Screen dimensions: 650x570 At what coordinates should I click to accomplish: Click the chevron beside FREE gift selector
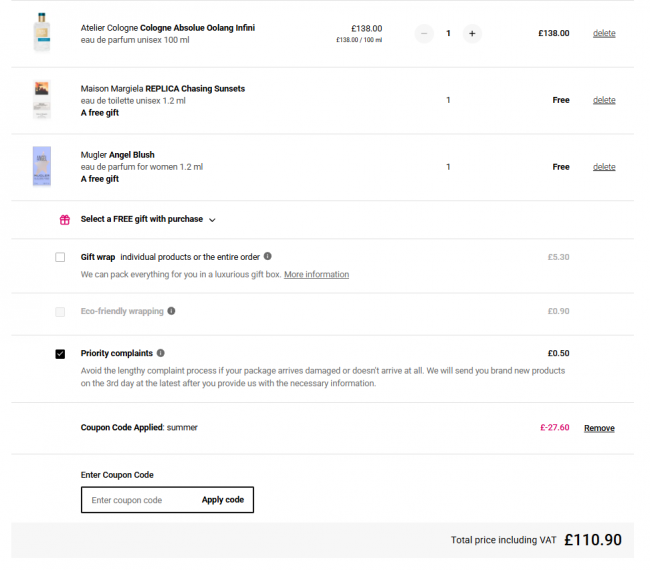pyautogui.click(x=212, y=220)
